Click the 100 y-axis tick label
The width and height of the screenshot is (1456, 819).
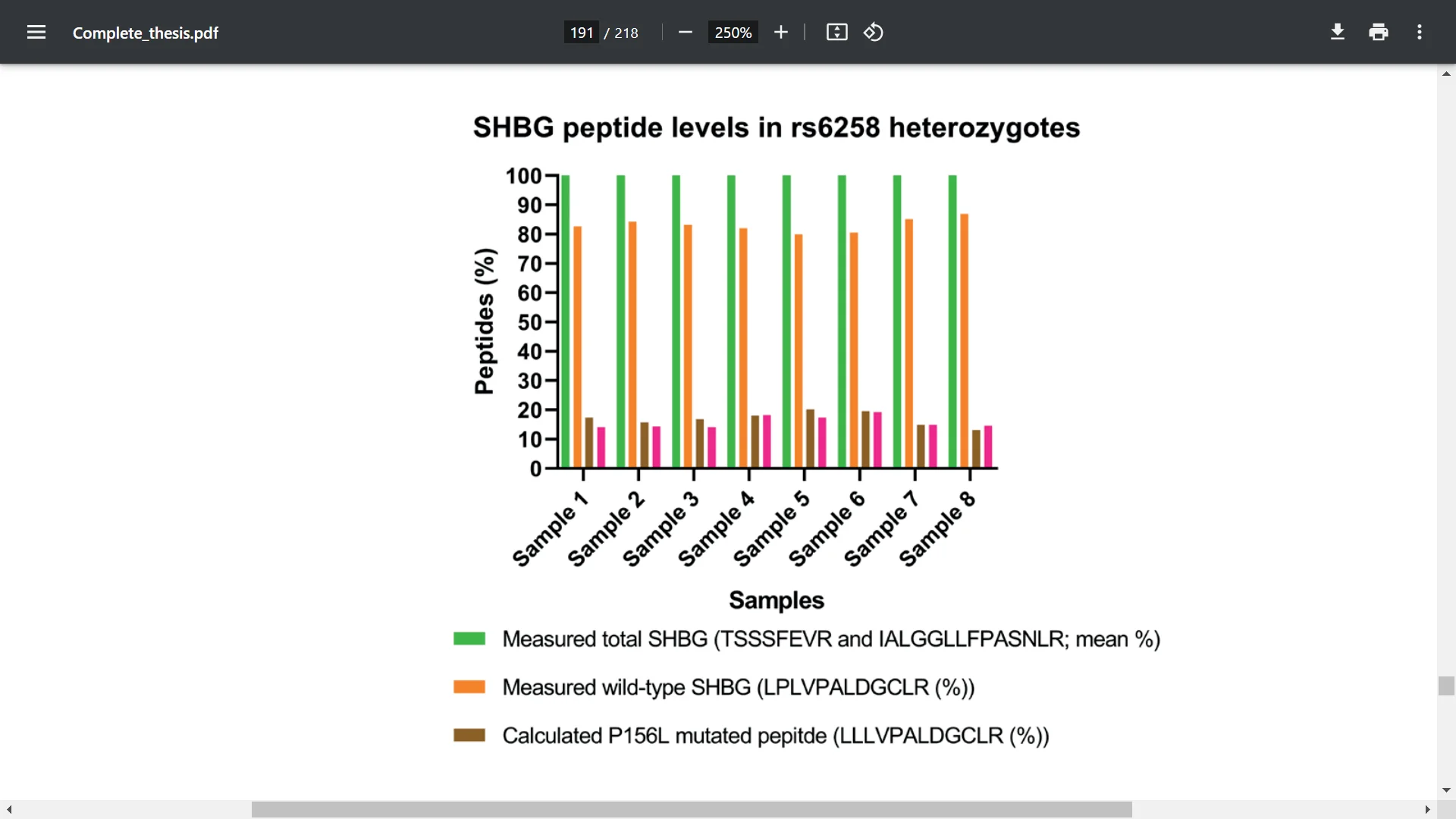[x=523, y=176]
